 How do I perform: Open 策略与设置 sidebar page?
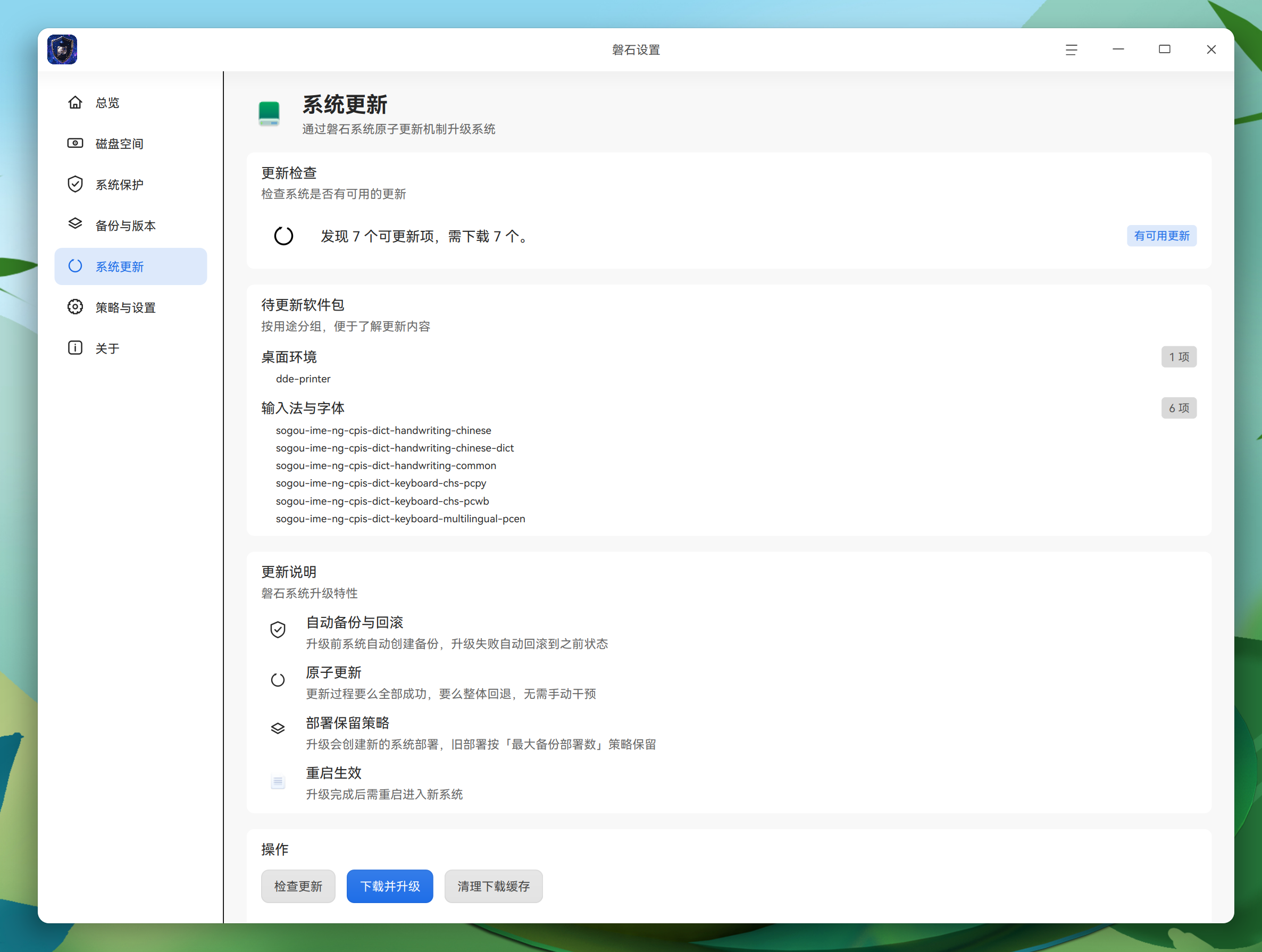point(131,307)
